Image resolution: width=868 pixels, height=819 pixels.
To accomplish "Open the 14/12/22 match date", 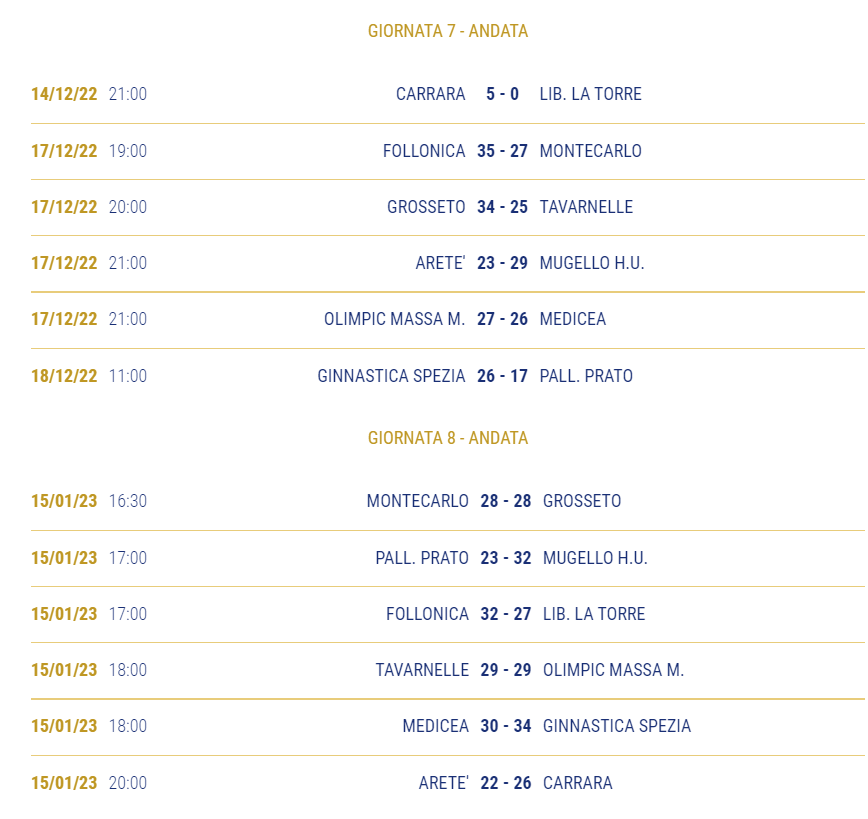I will [64, 94].
